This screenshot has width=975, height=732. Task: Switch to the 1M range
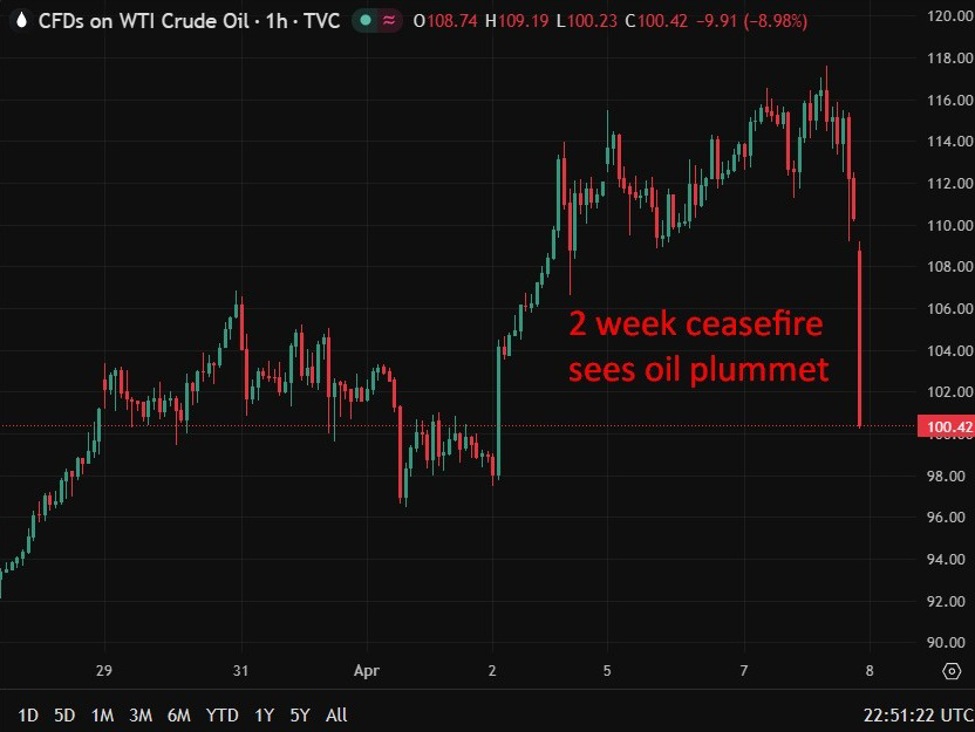point(102,715)
